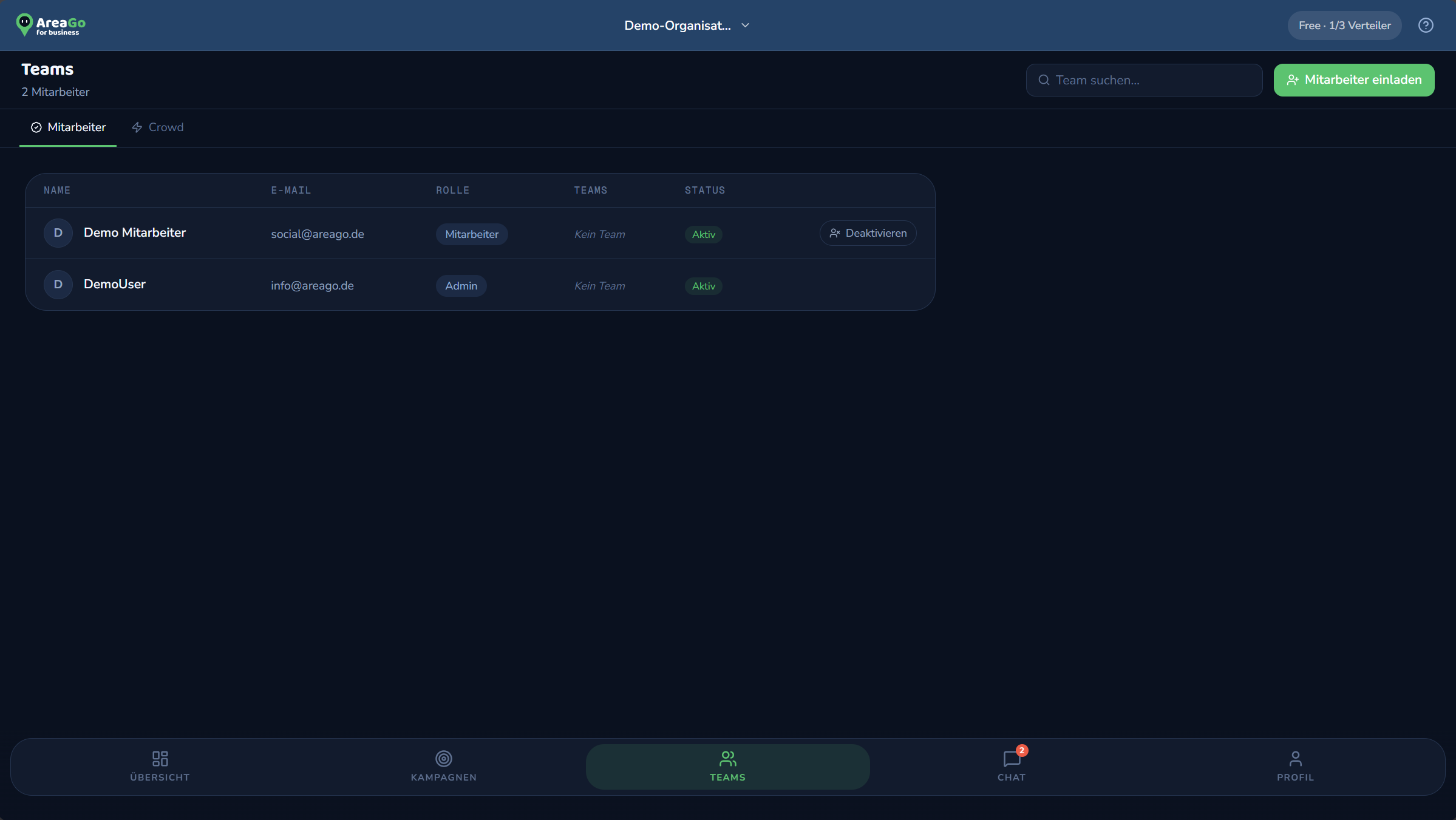Switch to the Crowd tab
Screen dimensions: 1456x820
tap(157, 127)
